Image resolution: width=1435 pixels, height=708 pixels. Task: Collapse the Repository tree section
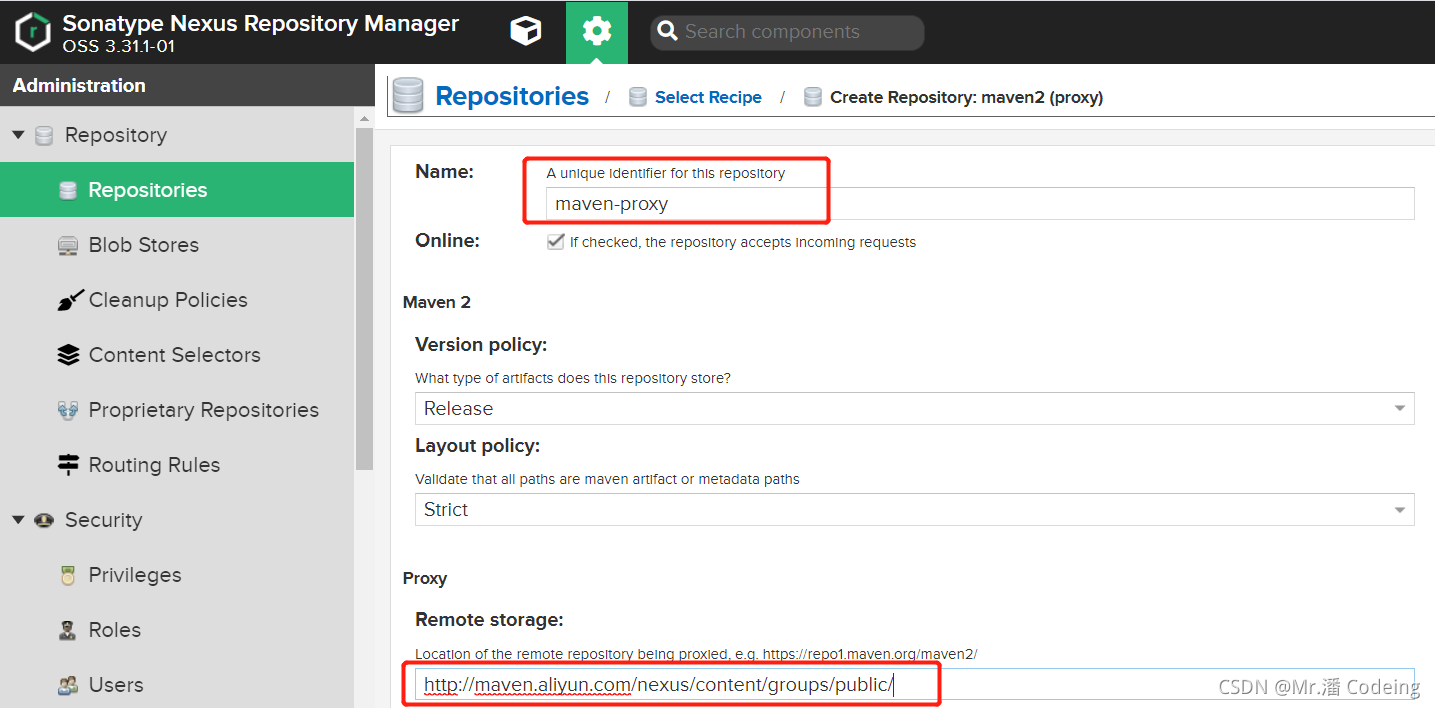point(18,135)
